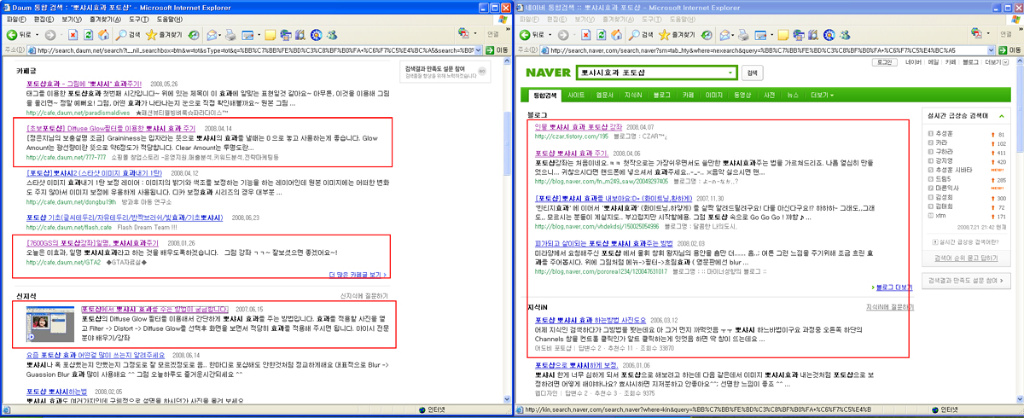Click the Mail envelope icon in the Naver window

[726, 35]
